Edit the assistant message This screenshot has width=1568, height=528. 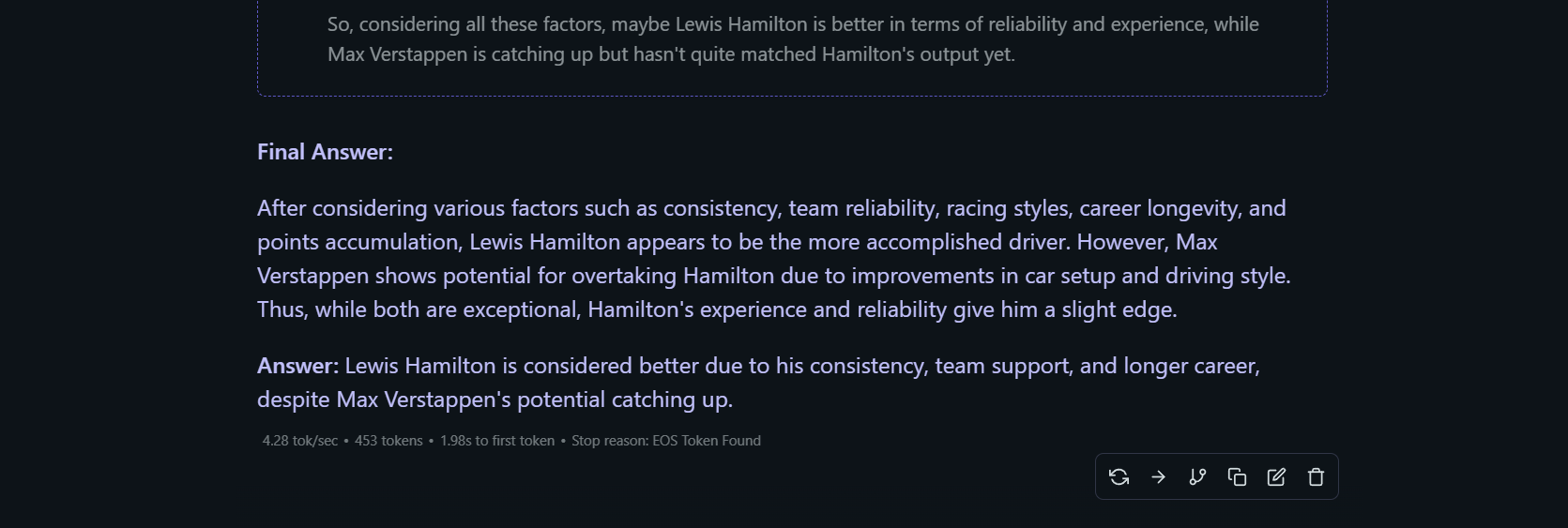coord(1276,477)
